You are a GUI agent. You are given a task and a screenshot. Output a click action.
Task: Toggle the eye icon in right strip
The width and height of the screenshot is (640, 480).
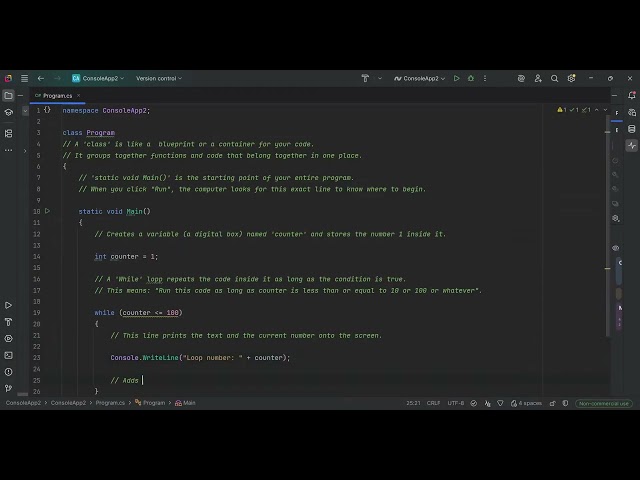tap(616, 248)
